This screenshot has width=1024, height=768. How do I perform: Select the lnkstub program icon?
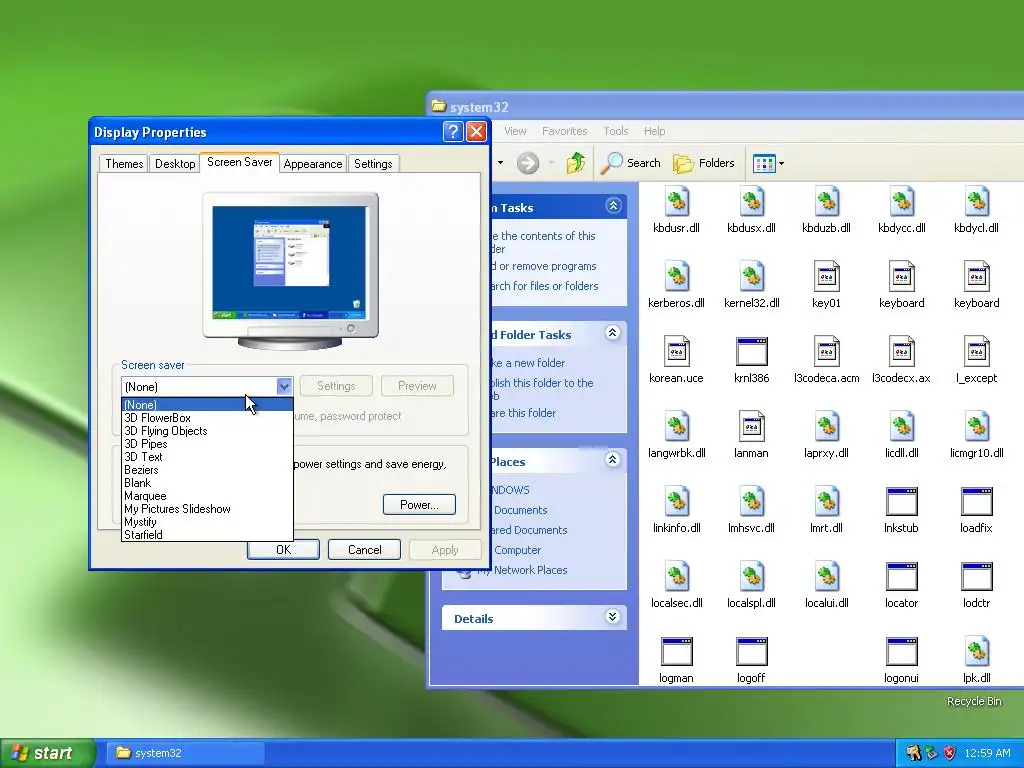click(x=902, y=502)
